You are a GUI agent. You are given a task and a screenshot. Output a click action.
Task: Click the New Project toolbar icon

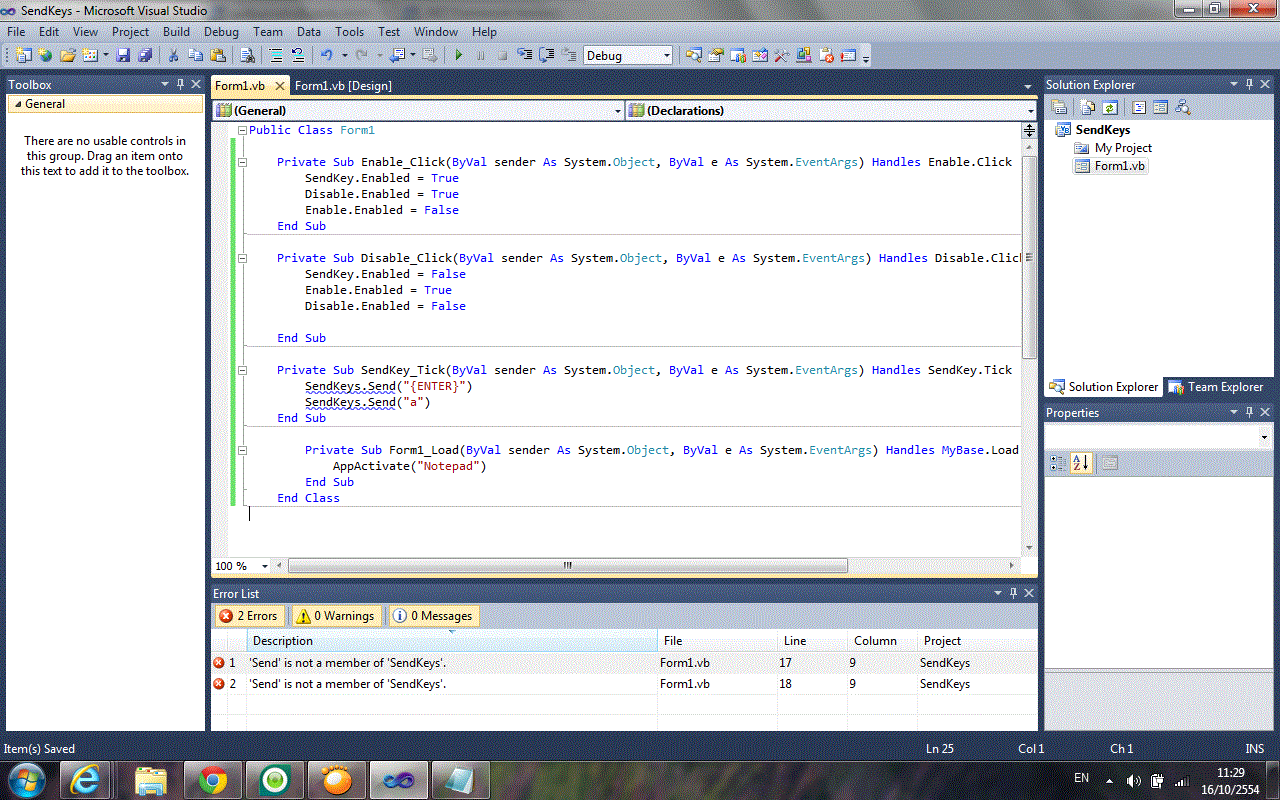[x=23, y=56]
